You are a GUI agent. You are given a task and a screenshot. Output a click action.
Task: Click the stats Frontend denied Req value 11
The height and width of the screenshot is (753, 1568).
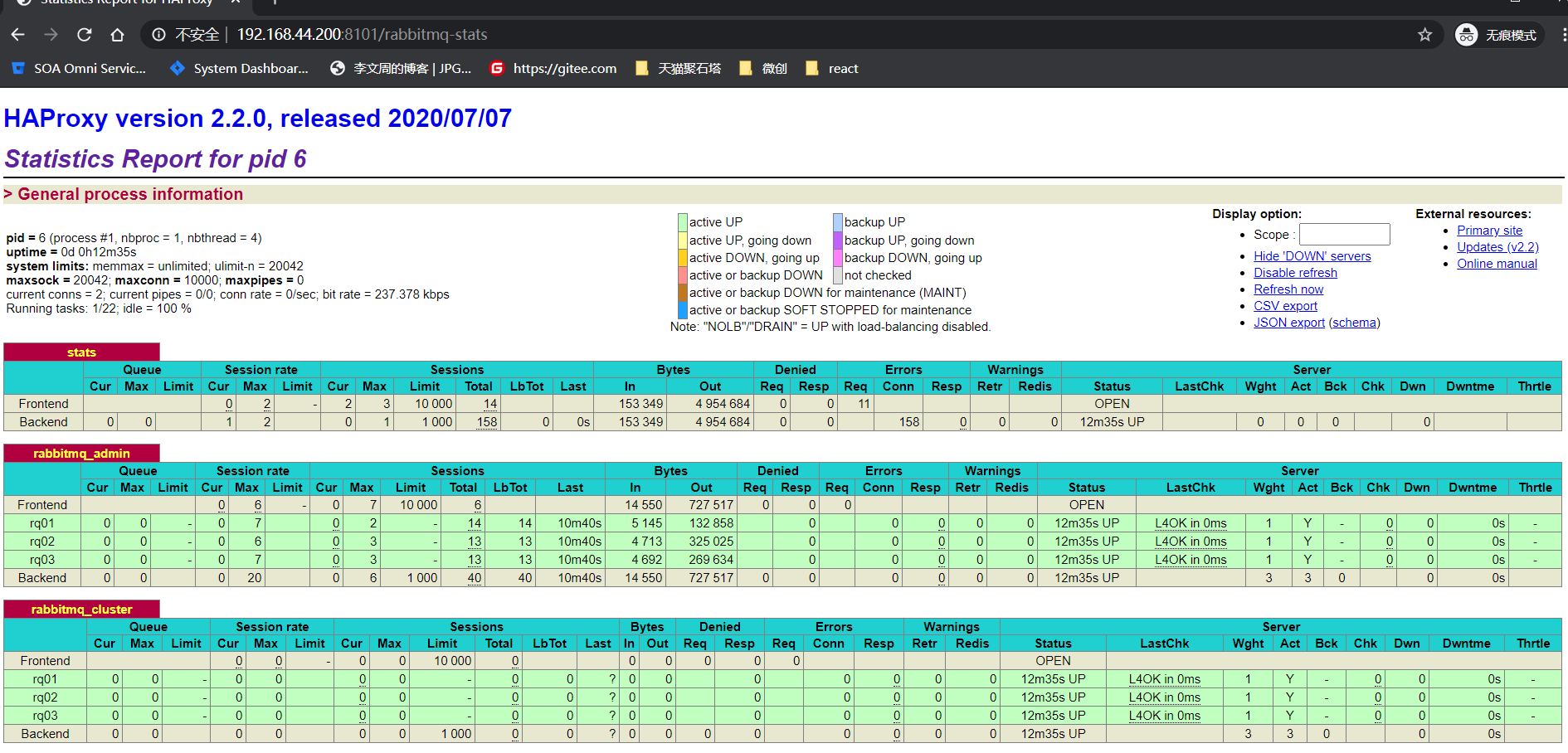(864, 404)
